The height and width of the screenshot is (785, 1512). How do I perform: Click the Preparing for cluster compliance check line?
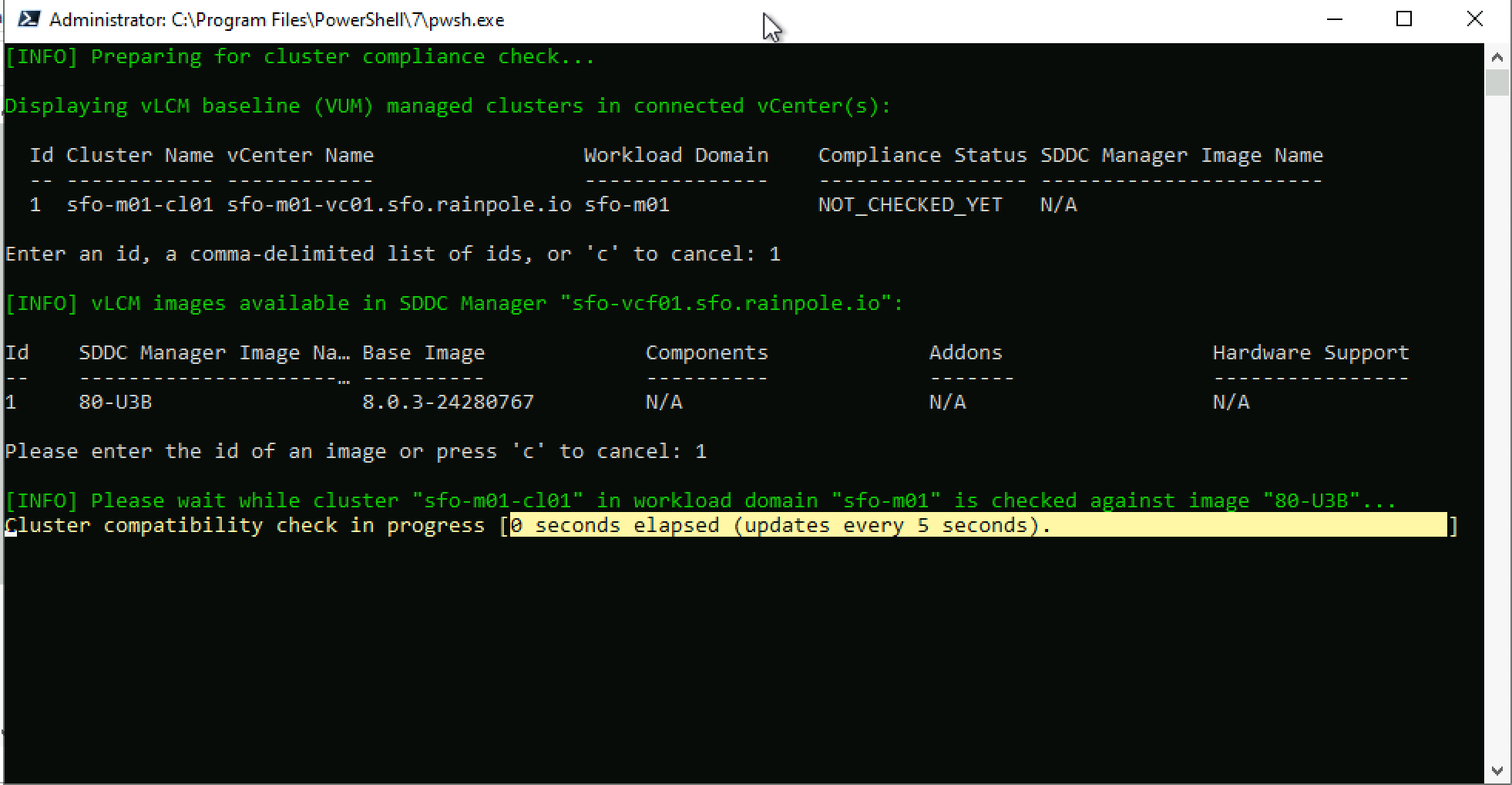(x=300, y=57)
